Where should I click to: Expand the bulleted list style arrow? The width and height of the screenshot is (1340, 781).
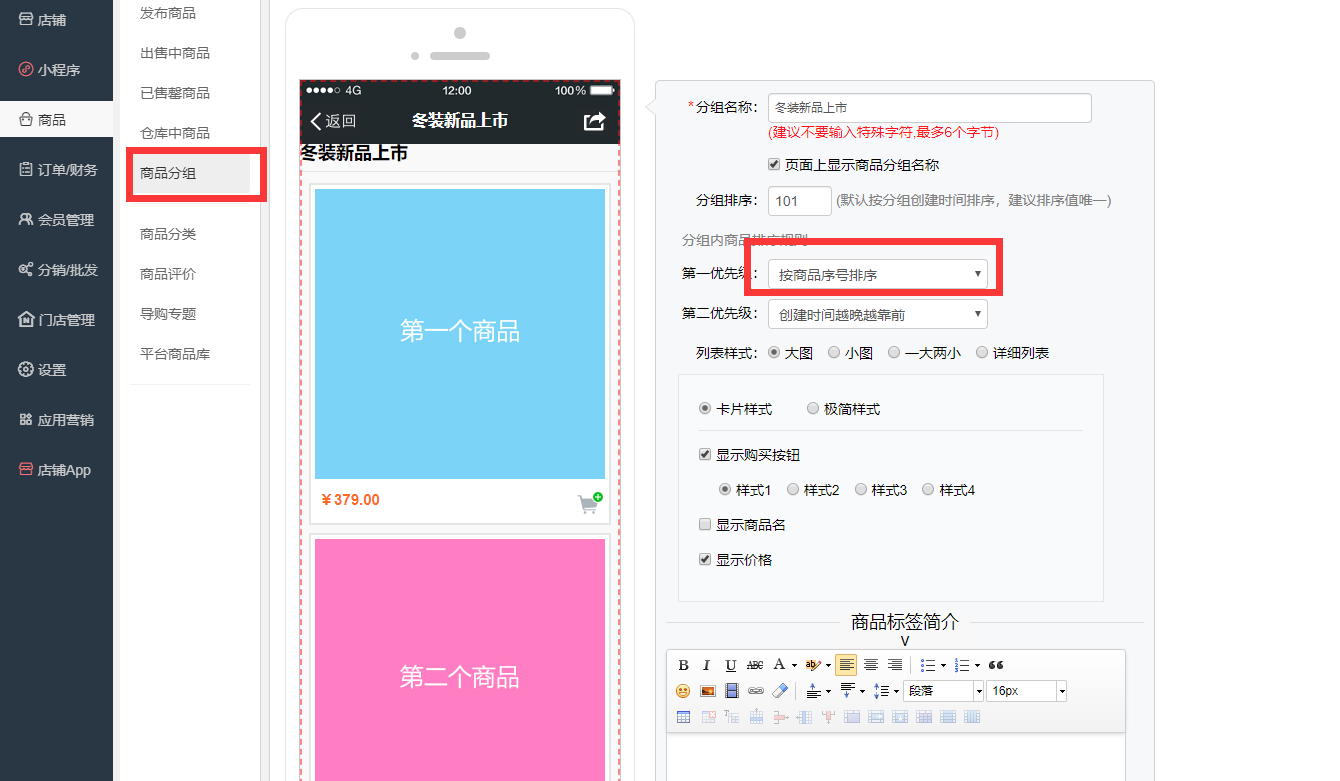pyautogui.click(x=943, y=665)
